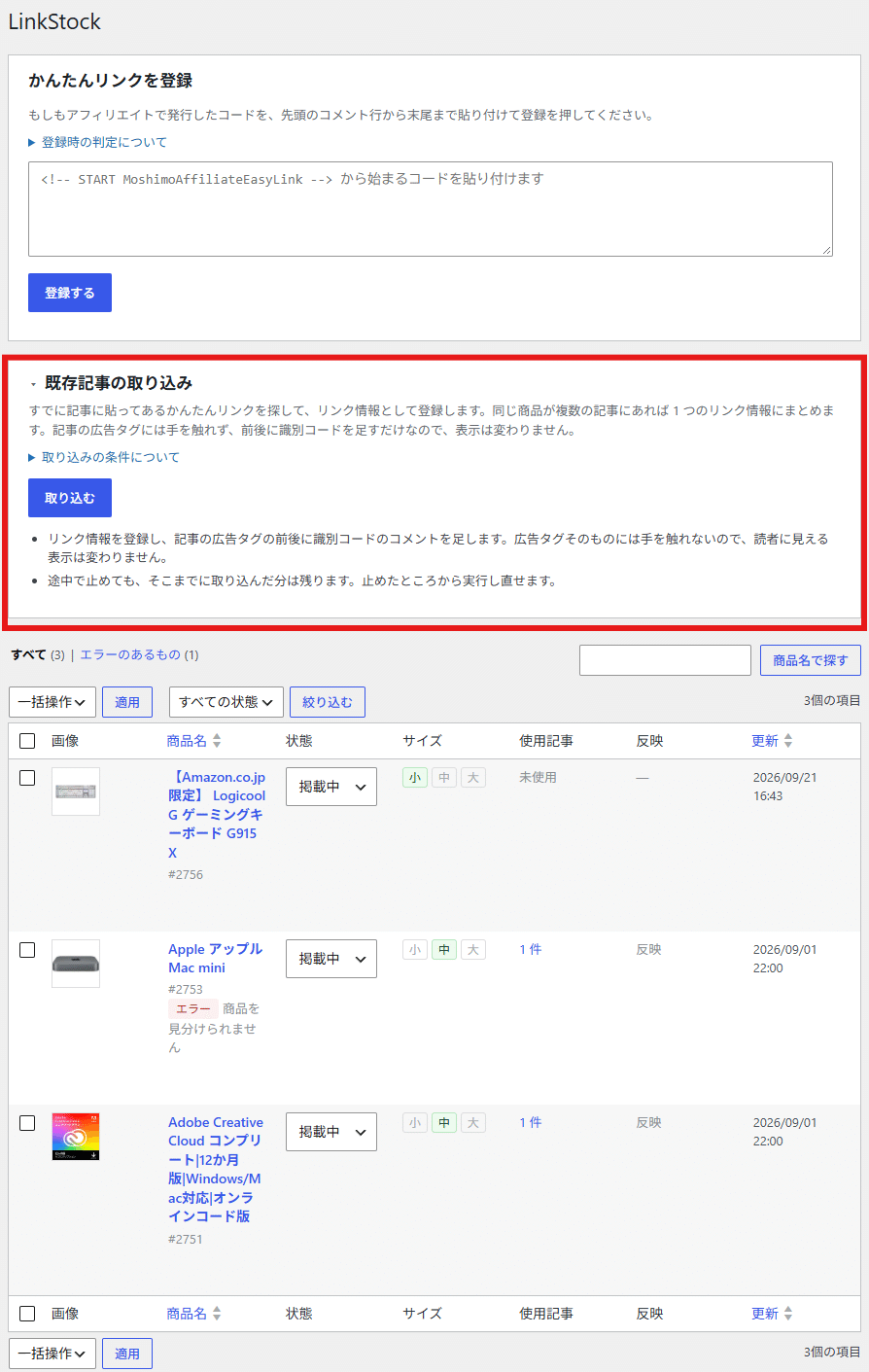Screen dimensions: 869x1372
Task: Apply the bottom bulk action with 適用
Action: coord(127,1354)
